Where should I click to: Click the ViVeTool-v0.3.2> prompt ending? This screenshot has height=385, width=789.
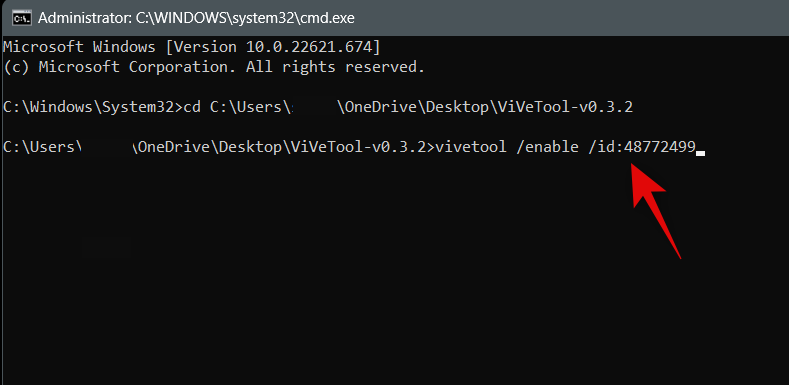pyautogui.click(x=361, y=147)
